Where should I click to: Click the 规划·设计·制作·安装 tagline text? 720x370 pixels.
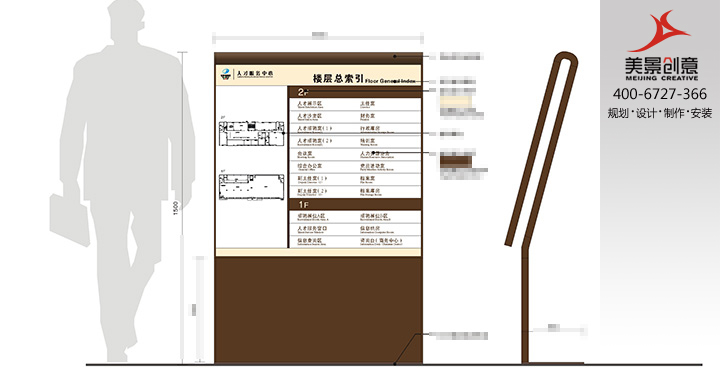click(660, 113)
